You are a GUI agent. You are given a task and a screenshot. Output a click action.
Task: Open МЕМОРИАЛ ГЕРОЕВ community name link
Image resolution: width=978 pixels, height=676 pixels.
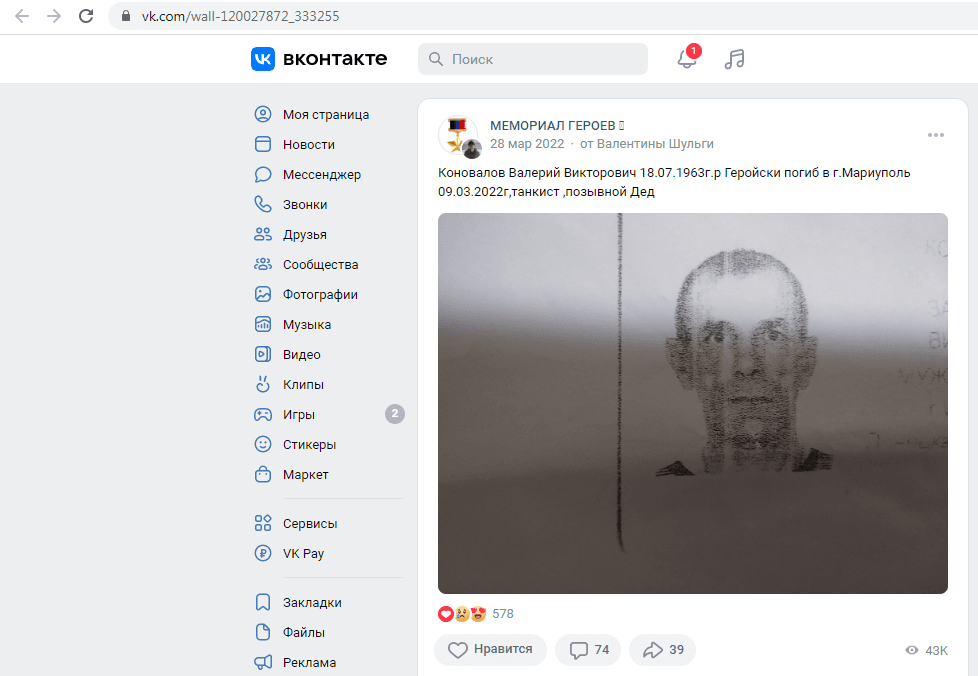(557, 125)
